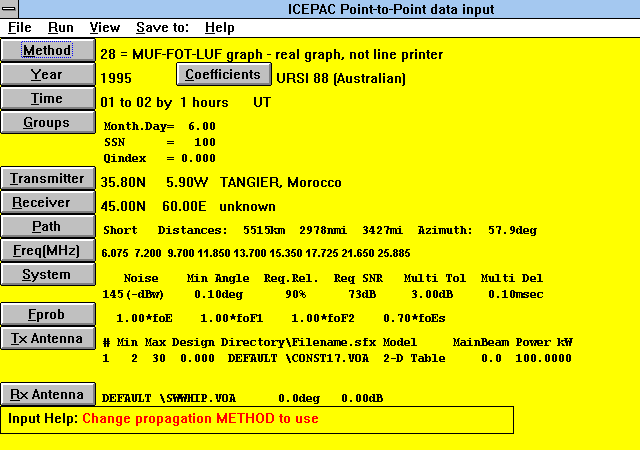Click the Input Help message box
Screen dimensions: 640x450
(258, 419)
